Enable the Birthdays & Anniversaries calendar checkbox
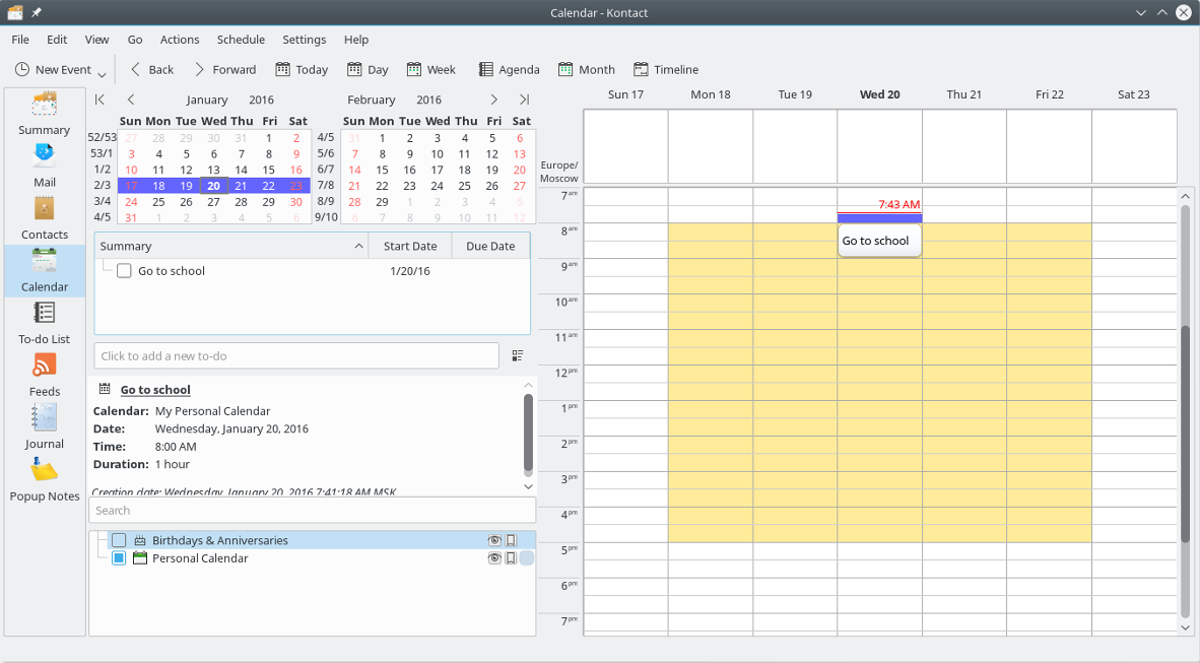 (x=119, y=540)
